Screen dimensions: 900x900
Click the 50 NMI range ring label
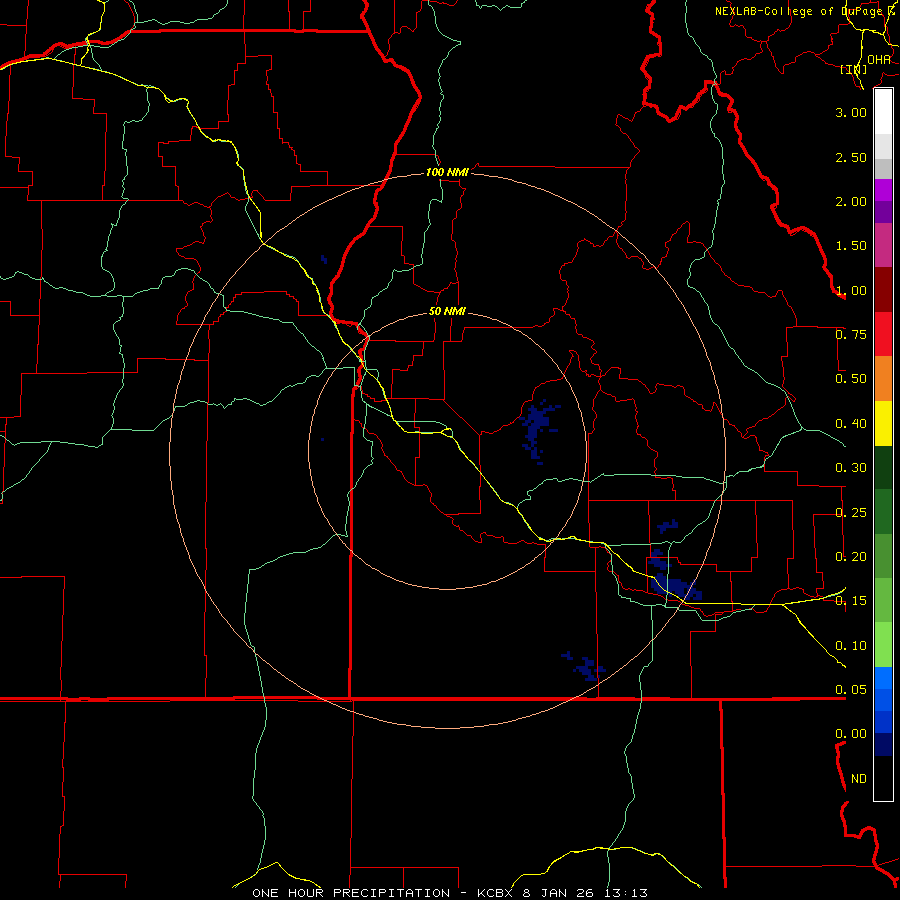point(447,312)
